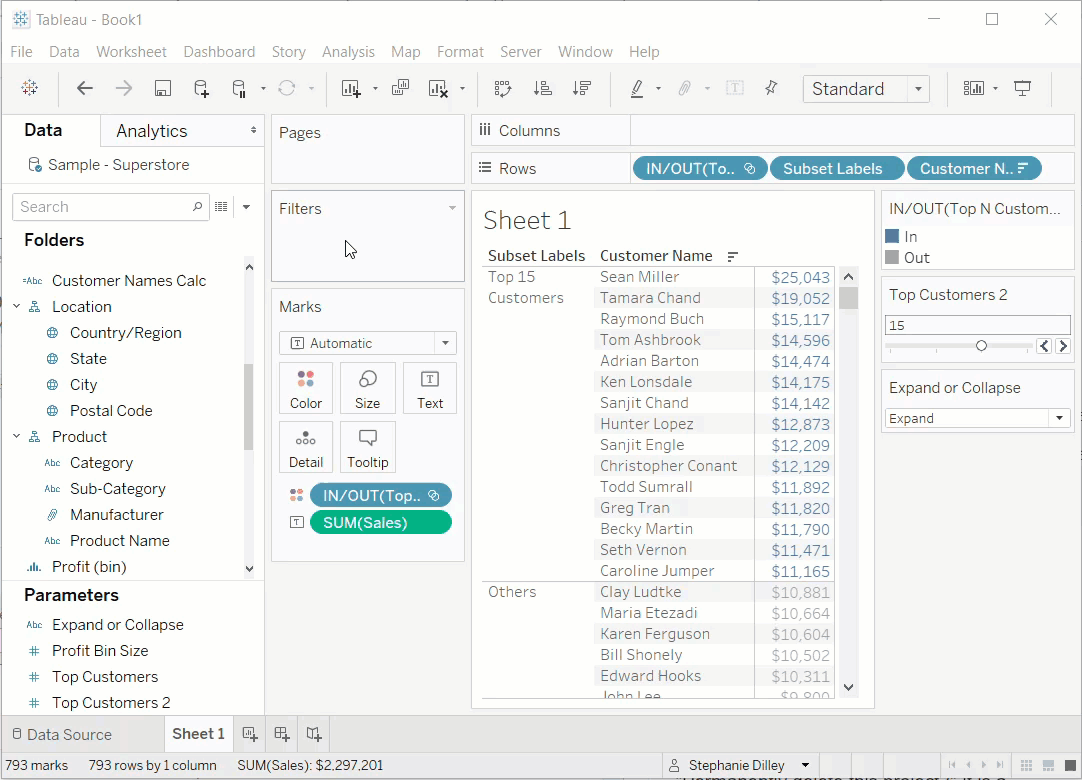Click the Duplicate sheet icon
The height and width of the screenshot is (780, 1082).
pyautogui.click(x=400, y=88)
